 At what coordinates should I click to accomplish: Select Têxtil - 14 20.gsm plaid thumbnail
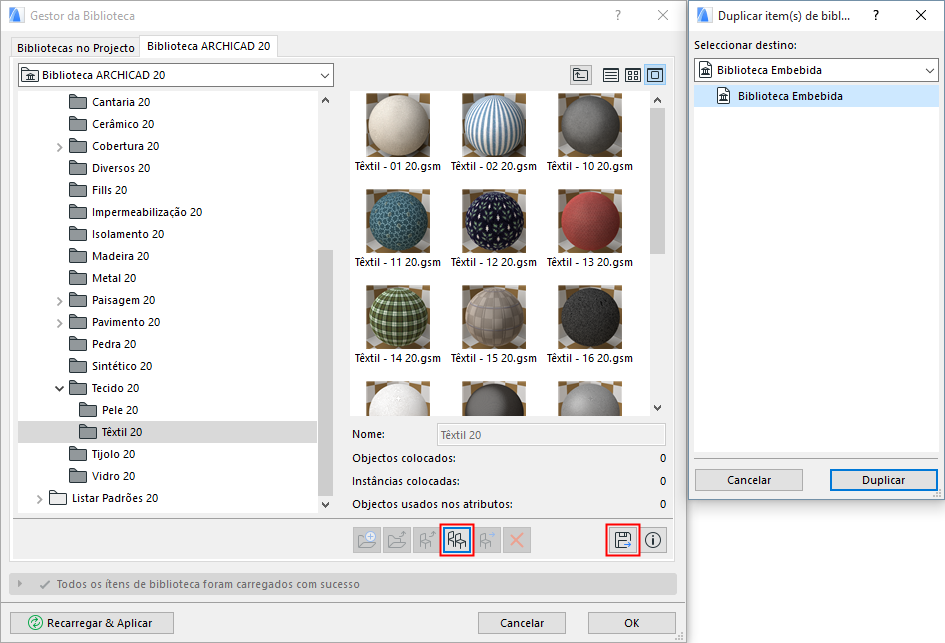coord(398,317)
